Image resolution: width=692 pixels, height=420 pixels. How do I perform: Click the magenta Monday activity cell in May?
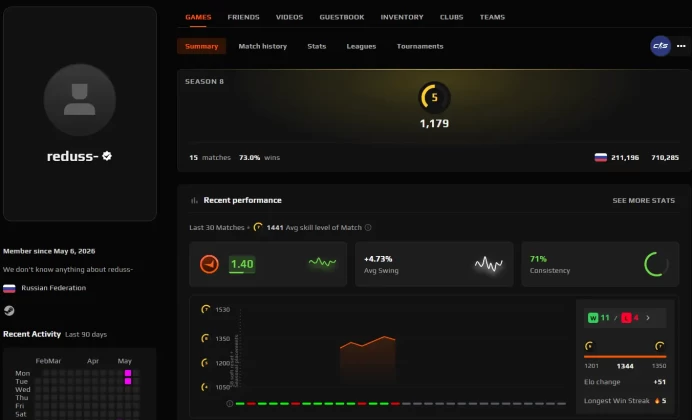point(128,373)
